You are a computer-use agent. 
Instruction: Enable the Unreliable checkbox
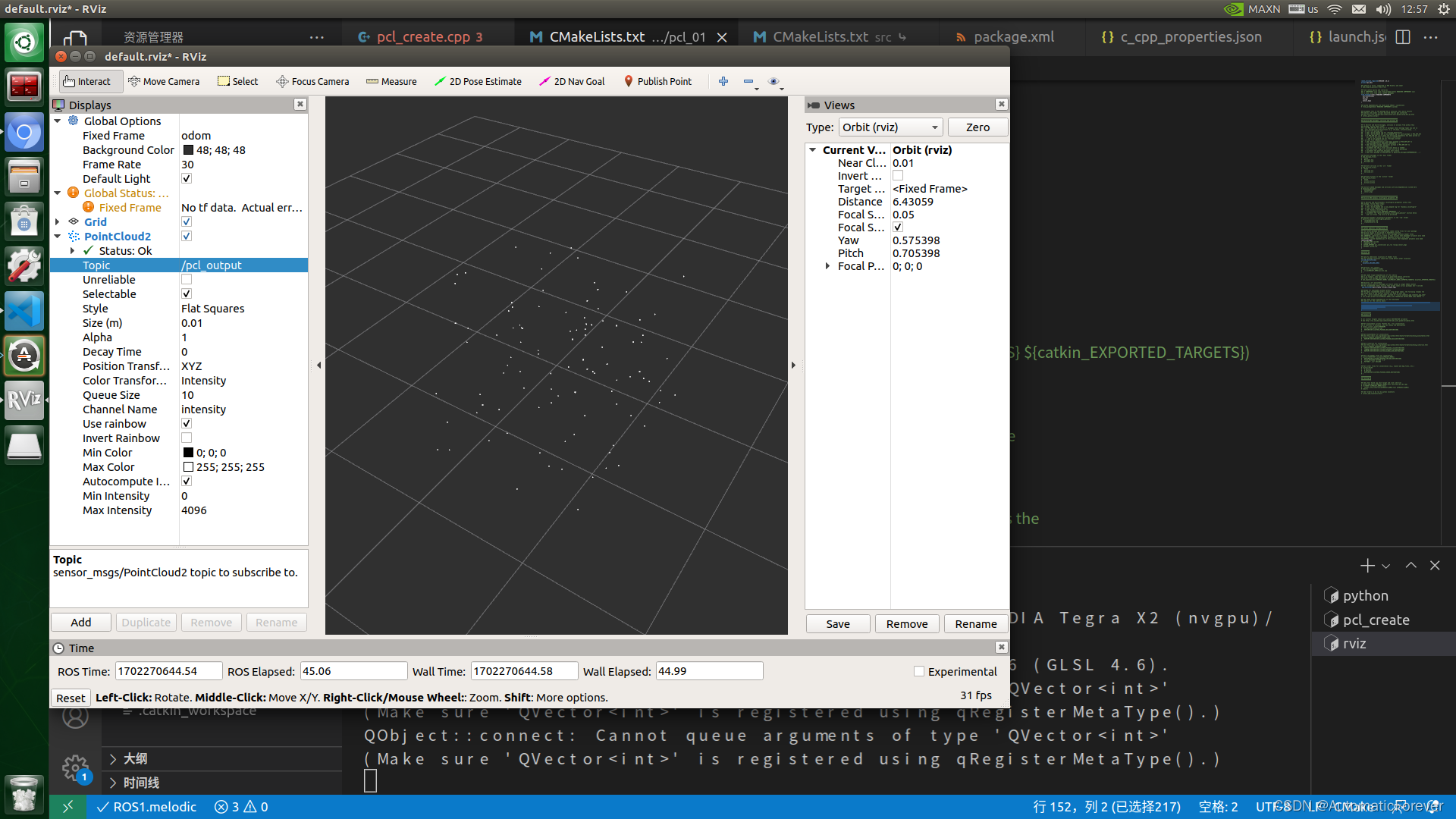[187, 280]
